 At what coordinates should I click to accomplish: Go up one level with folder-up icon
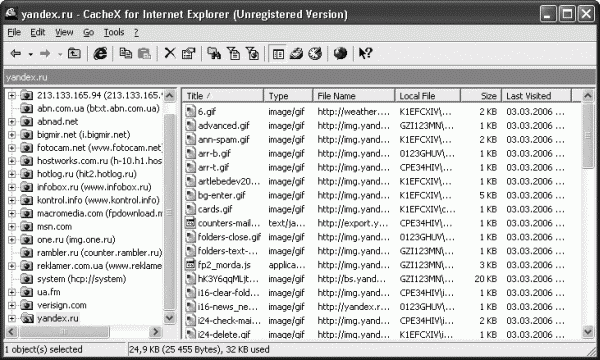74,53
